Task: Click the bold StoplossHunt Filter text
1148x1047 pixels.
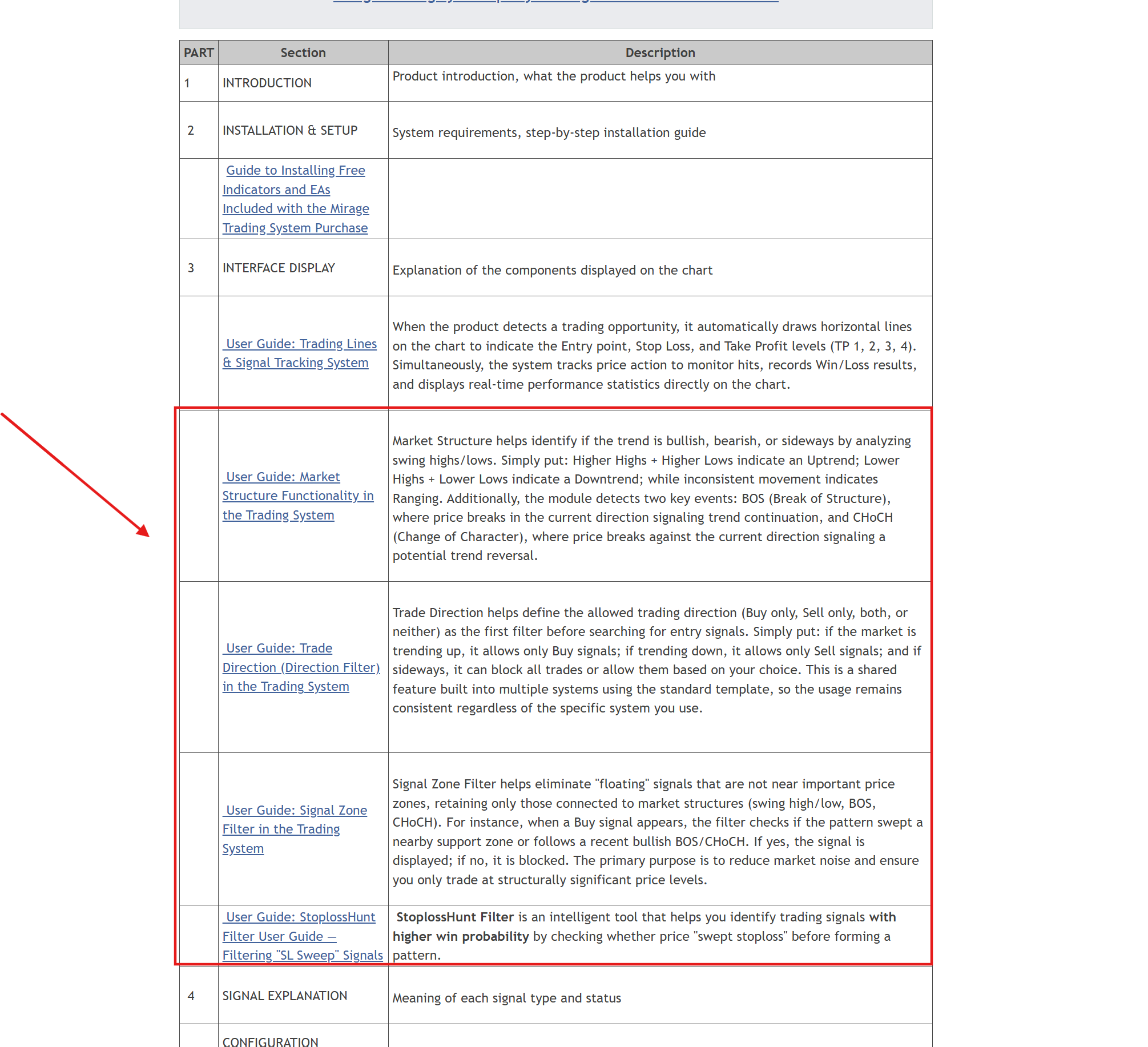Action: [454, 917]
